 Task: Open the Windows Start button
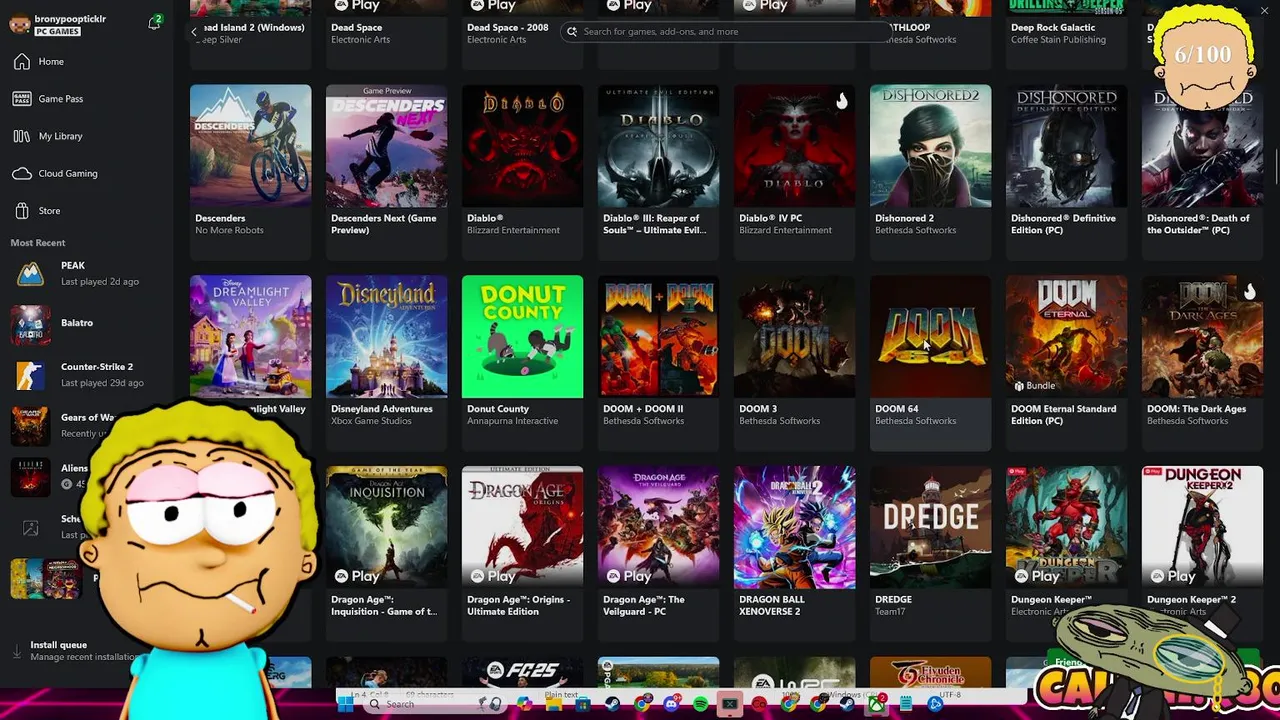click(345, 704)
